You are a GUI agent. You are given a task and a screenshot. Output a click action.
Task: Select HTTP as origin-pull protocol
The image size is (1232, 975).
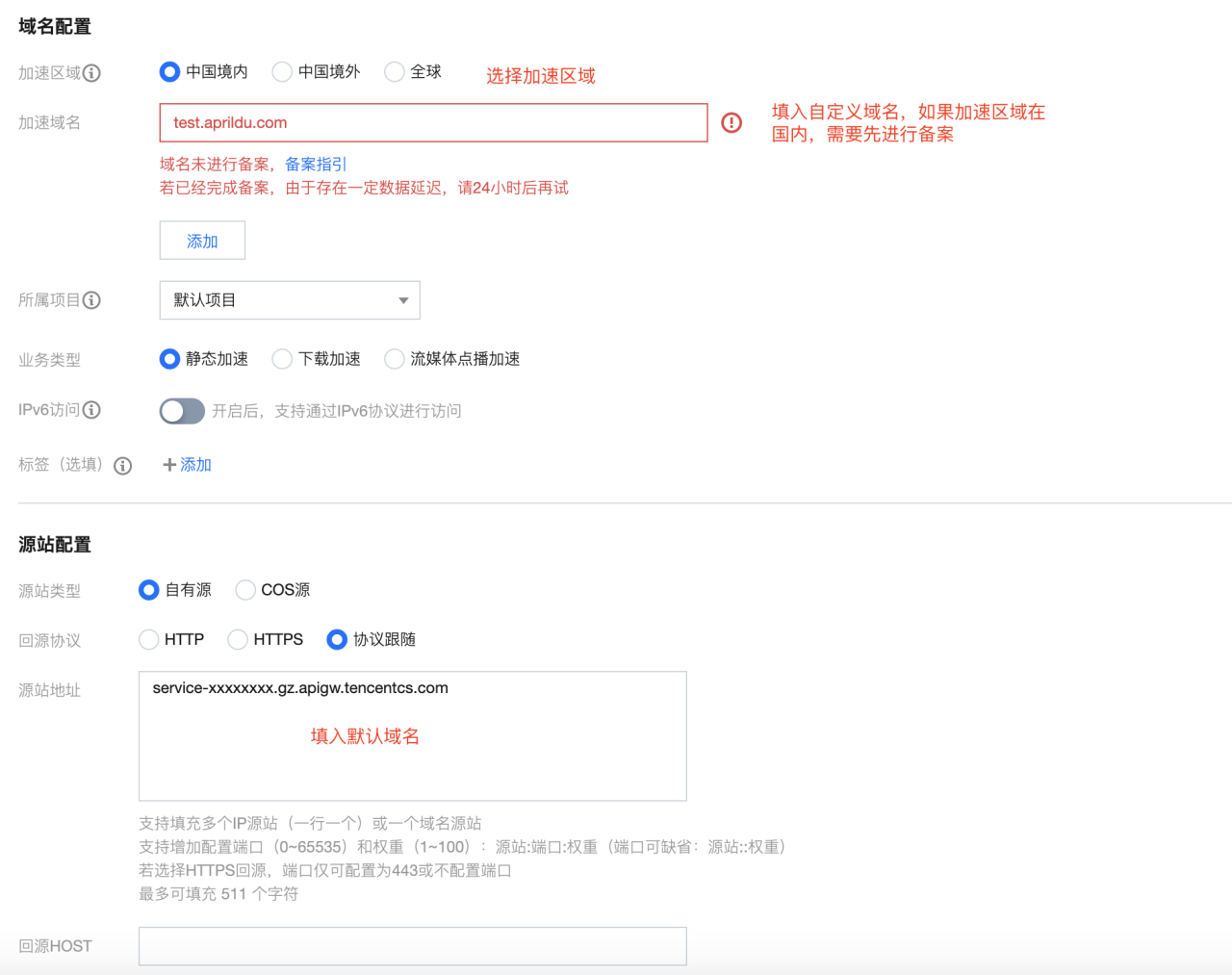click(150, 639)
